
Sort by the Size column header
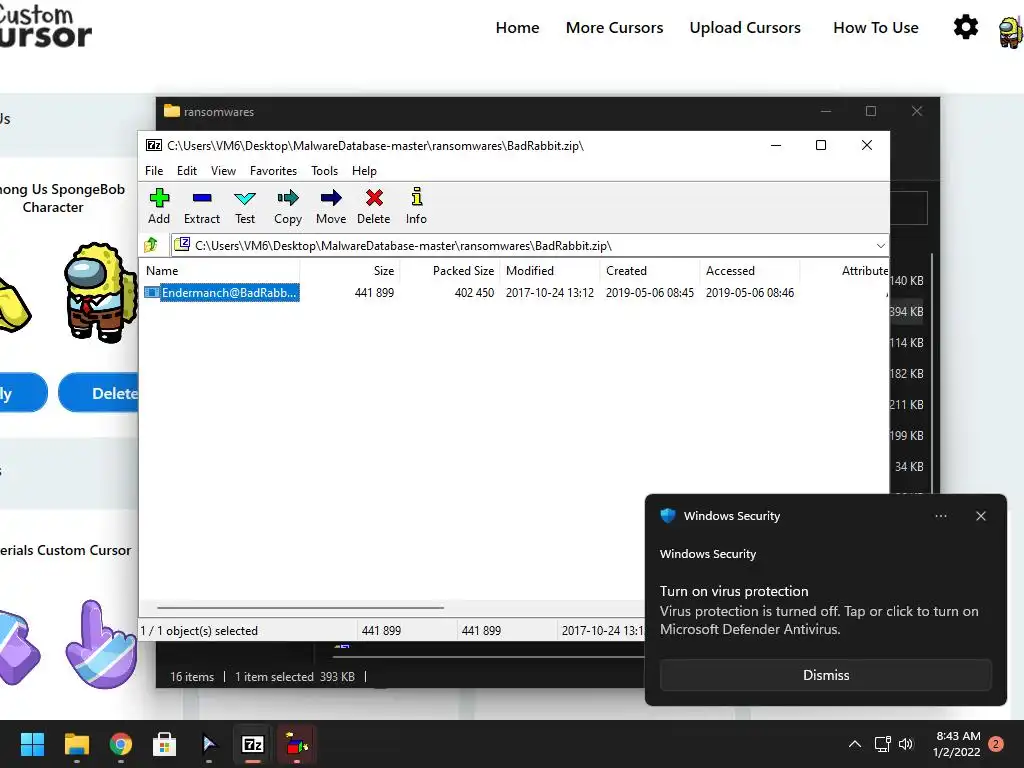point(384,270)
